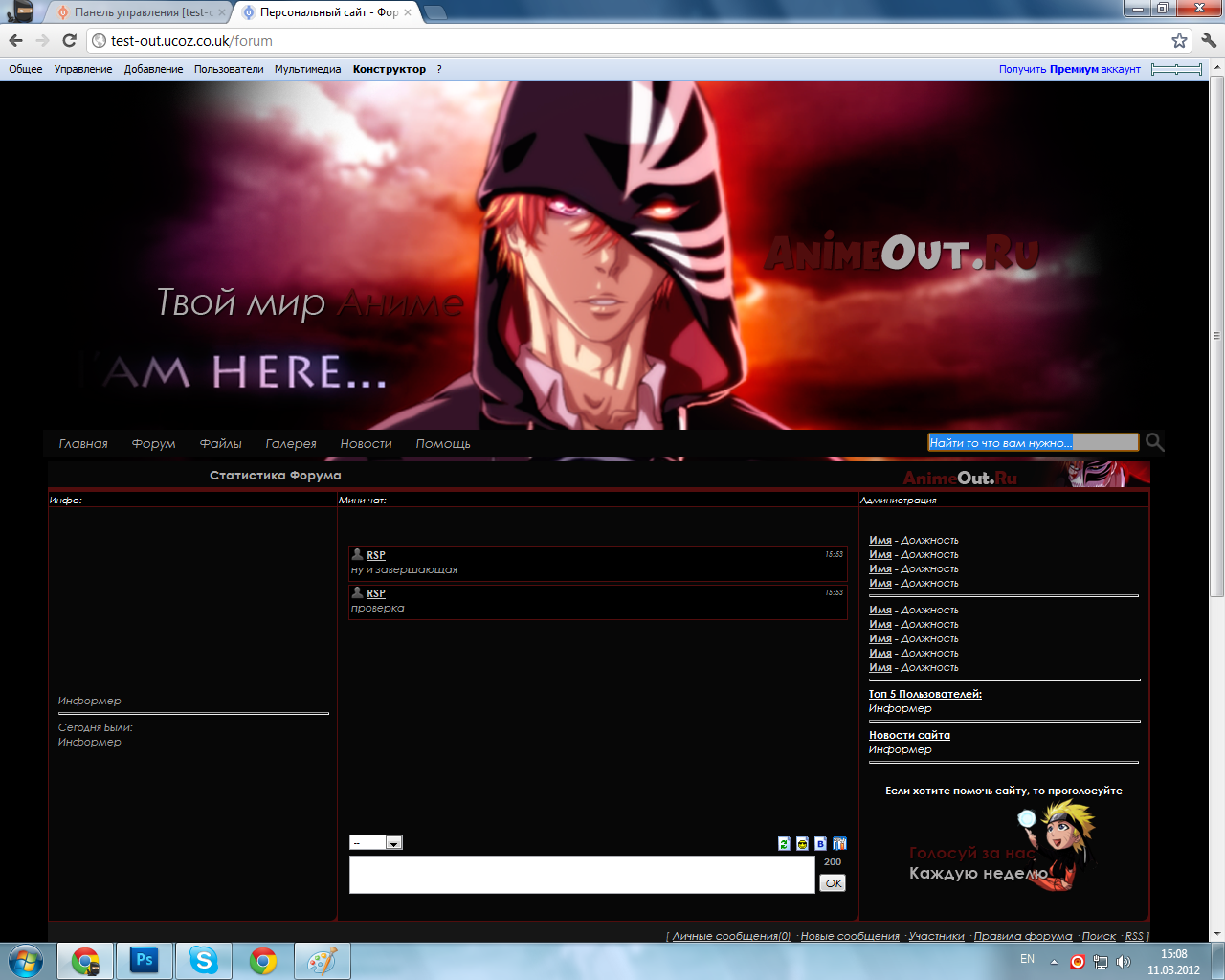Image resolution: width=1225 pixels, height=980 pixels.
Task: Open the first Chrome taskbar icon with the ninja avatar
Action: coord(85,960)
